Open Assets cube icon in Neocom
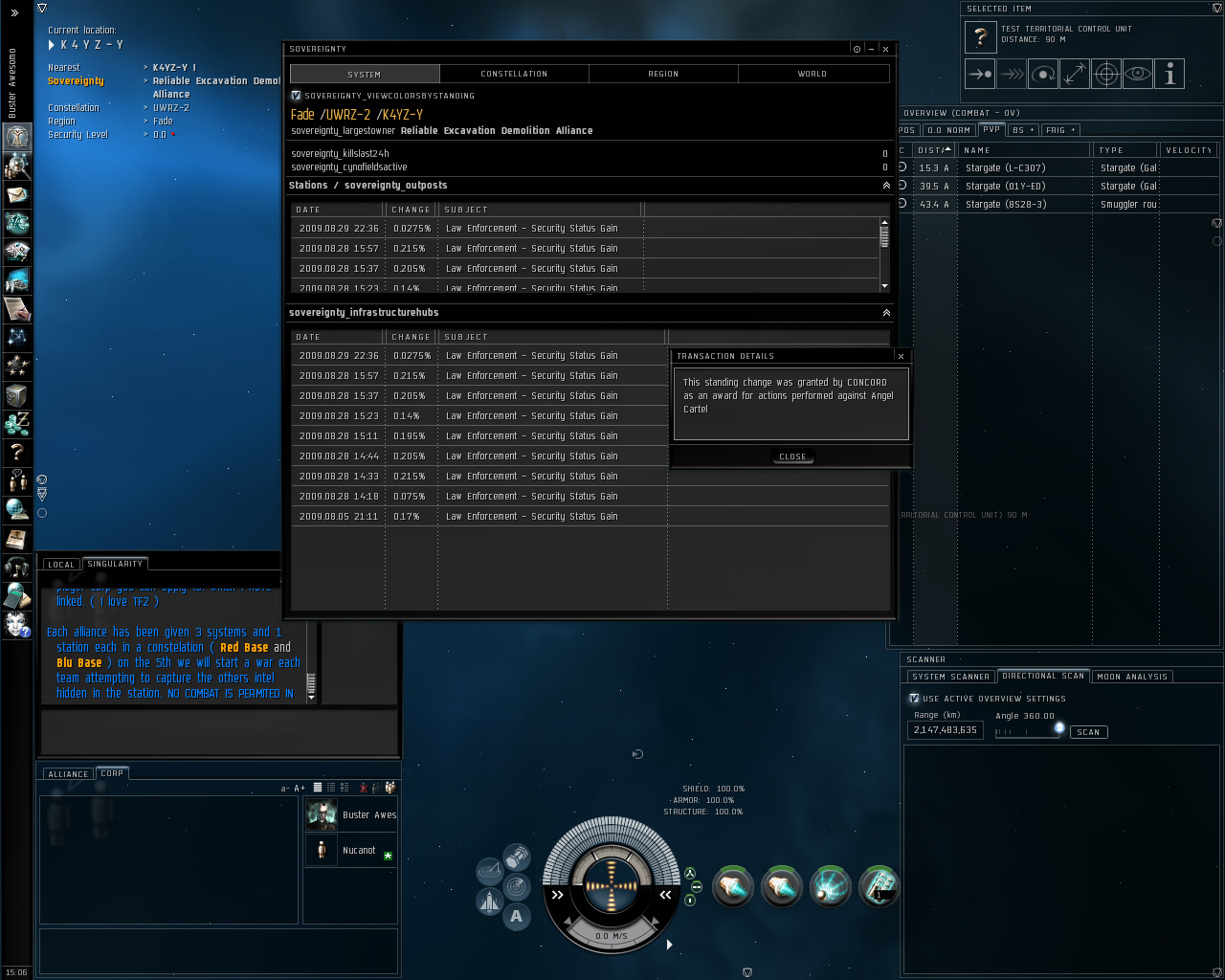The image size is (1225, 980). pyautogui.click(x=17, y=395)
